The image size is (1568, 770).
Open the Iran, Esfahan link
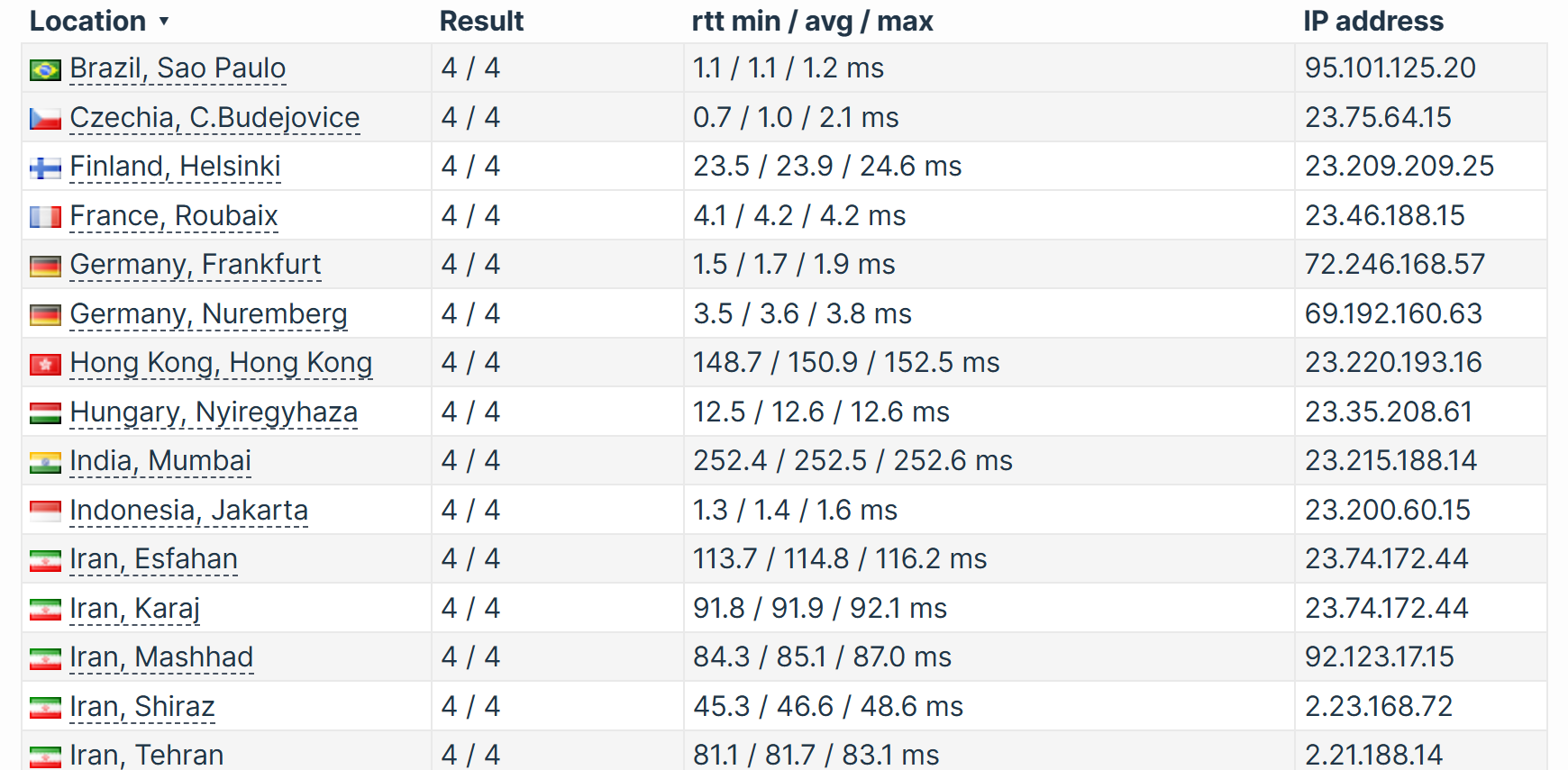tap(153, 559)
